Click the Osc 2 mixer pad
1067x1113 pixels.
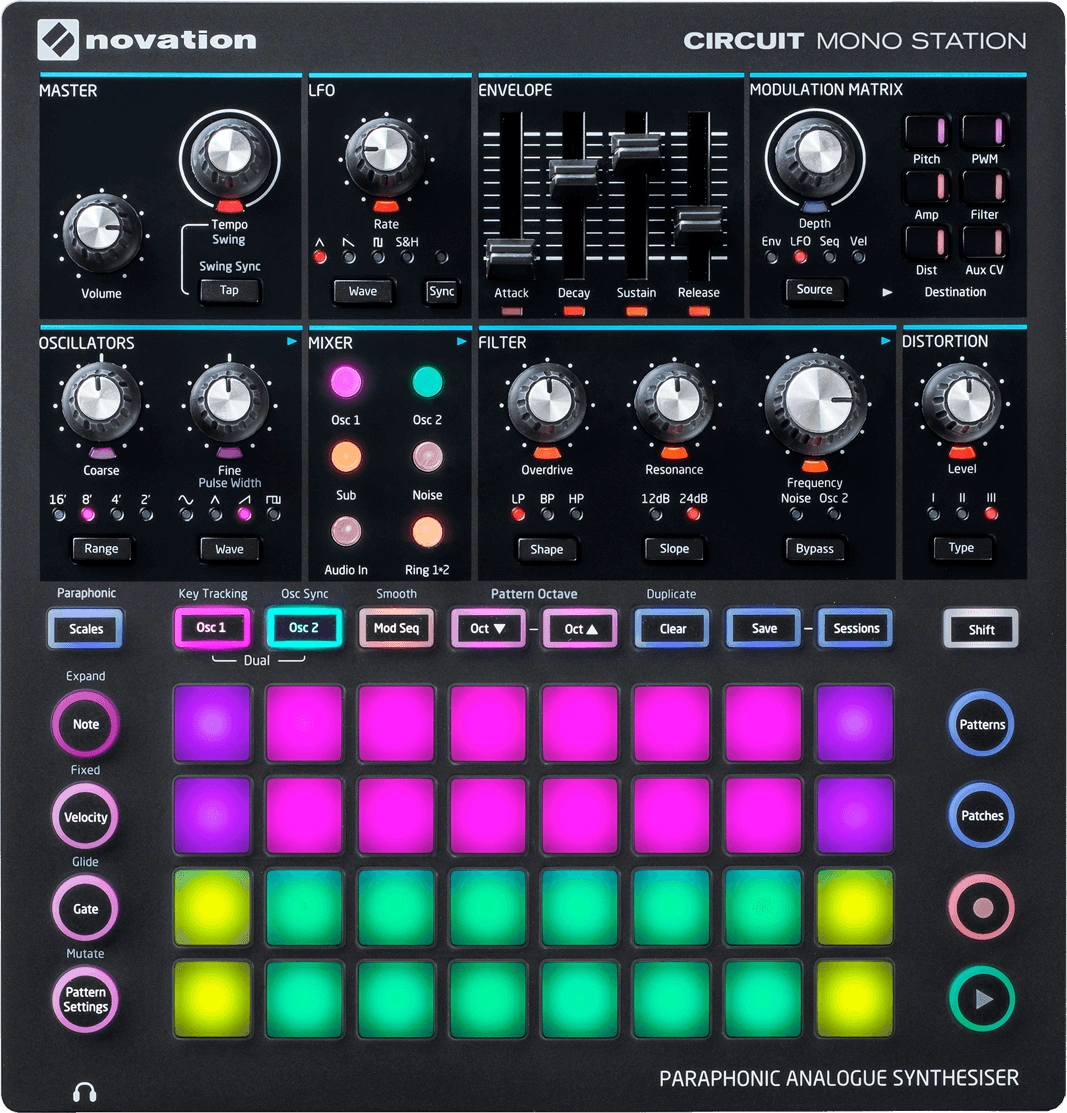click(427, 382)
